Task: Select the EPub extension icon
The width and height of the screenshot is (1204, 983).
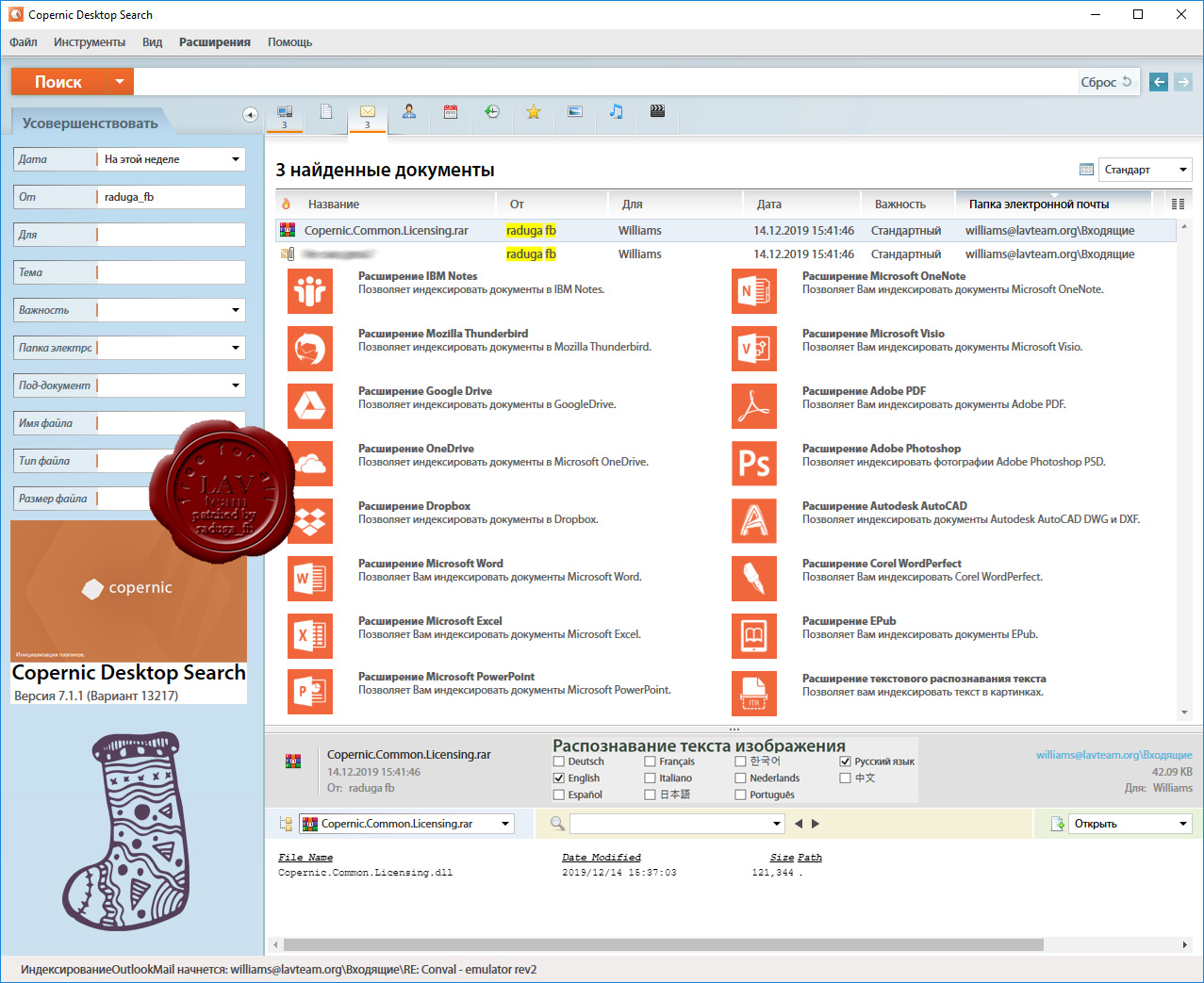Action: point(754,636)
